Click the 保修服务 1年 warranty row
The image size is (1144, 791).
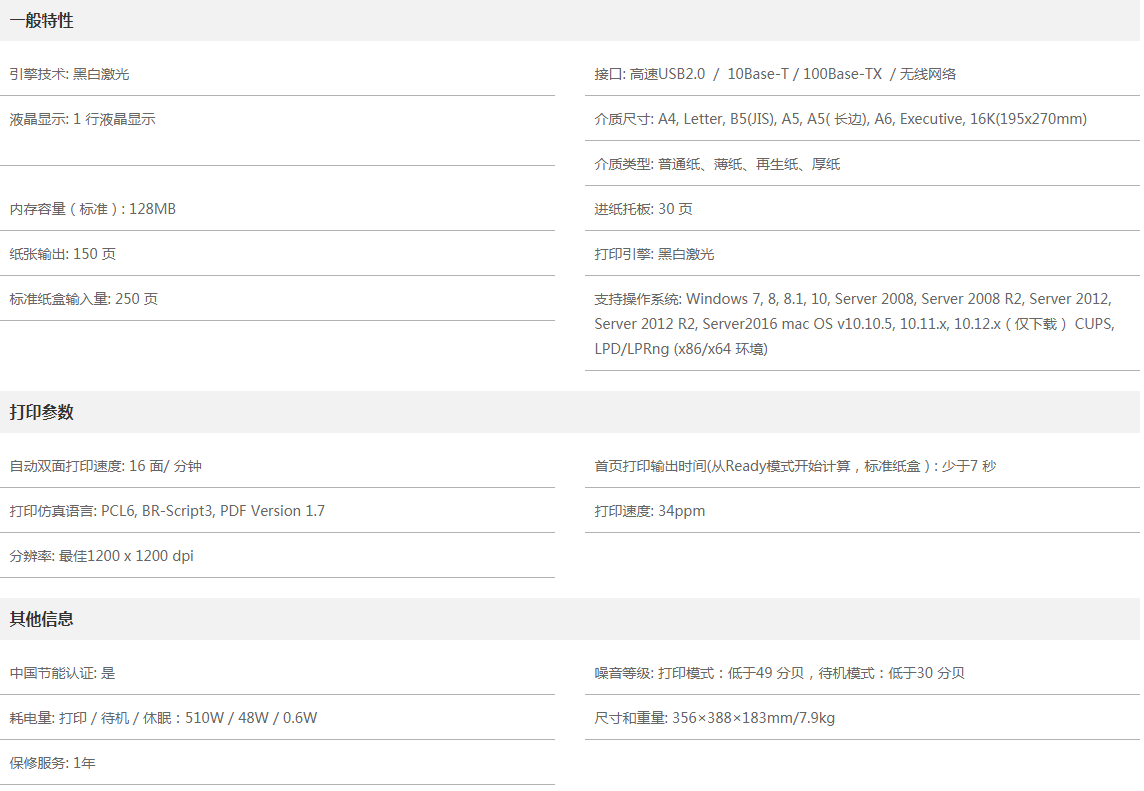(x=53, y=763)
